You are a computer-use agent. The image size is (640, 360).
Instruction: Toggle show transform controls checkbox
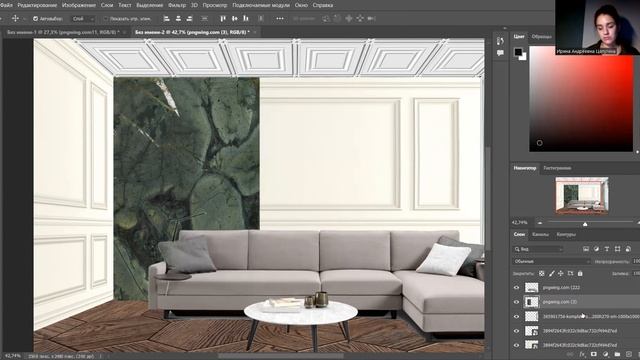click(106, 19)
